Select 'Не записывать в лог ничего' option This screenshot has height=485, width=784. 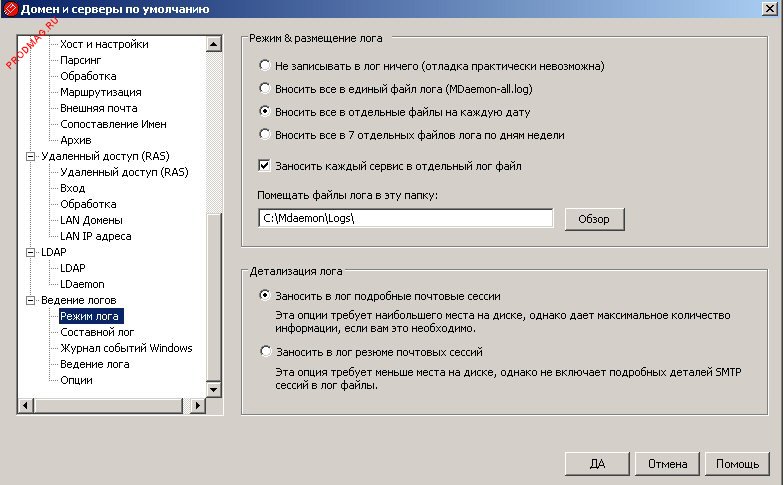264,66
